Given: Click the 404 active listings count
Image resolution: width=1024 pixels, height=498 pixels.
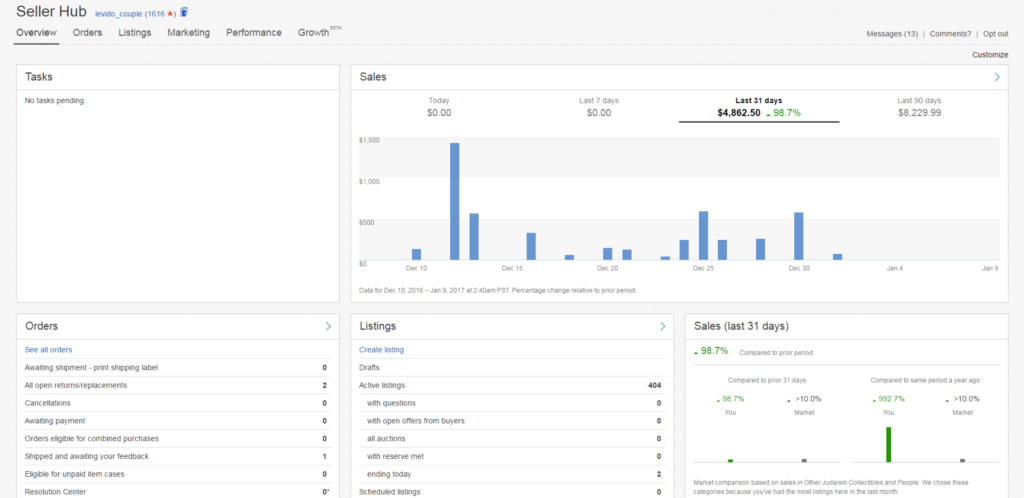Looking at the screenshot, I should (x=654, y=386).
